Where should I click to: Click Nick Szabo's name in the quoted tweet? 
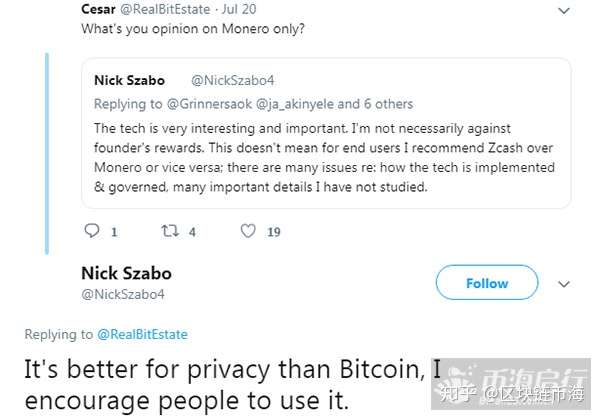129,79
